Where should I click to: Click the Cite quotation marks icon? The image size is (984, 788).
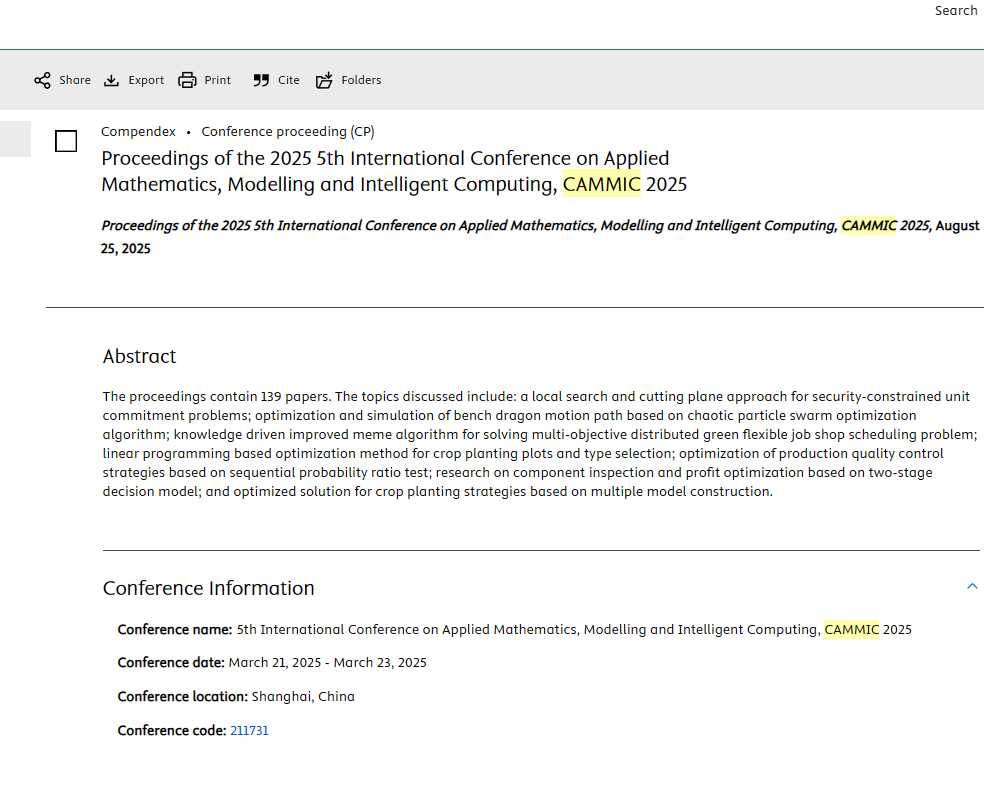click(x=261, y=80)
